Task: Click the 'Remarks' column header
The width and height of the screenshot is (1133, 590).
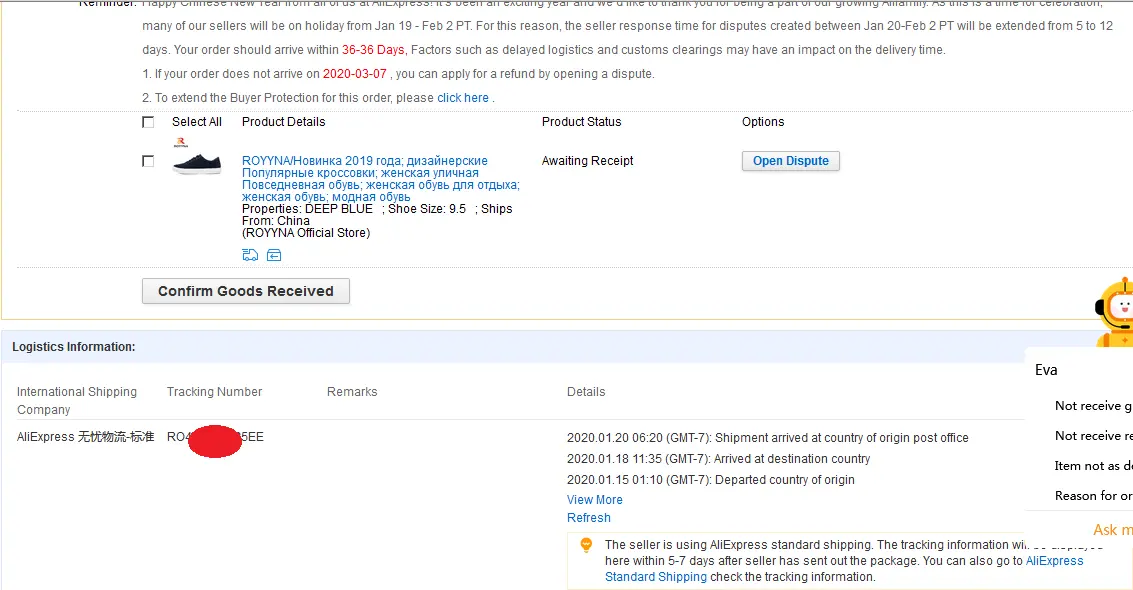Action: tap(352, 391)
